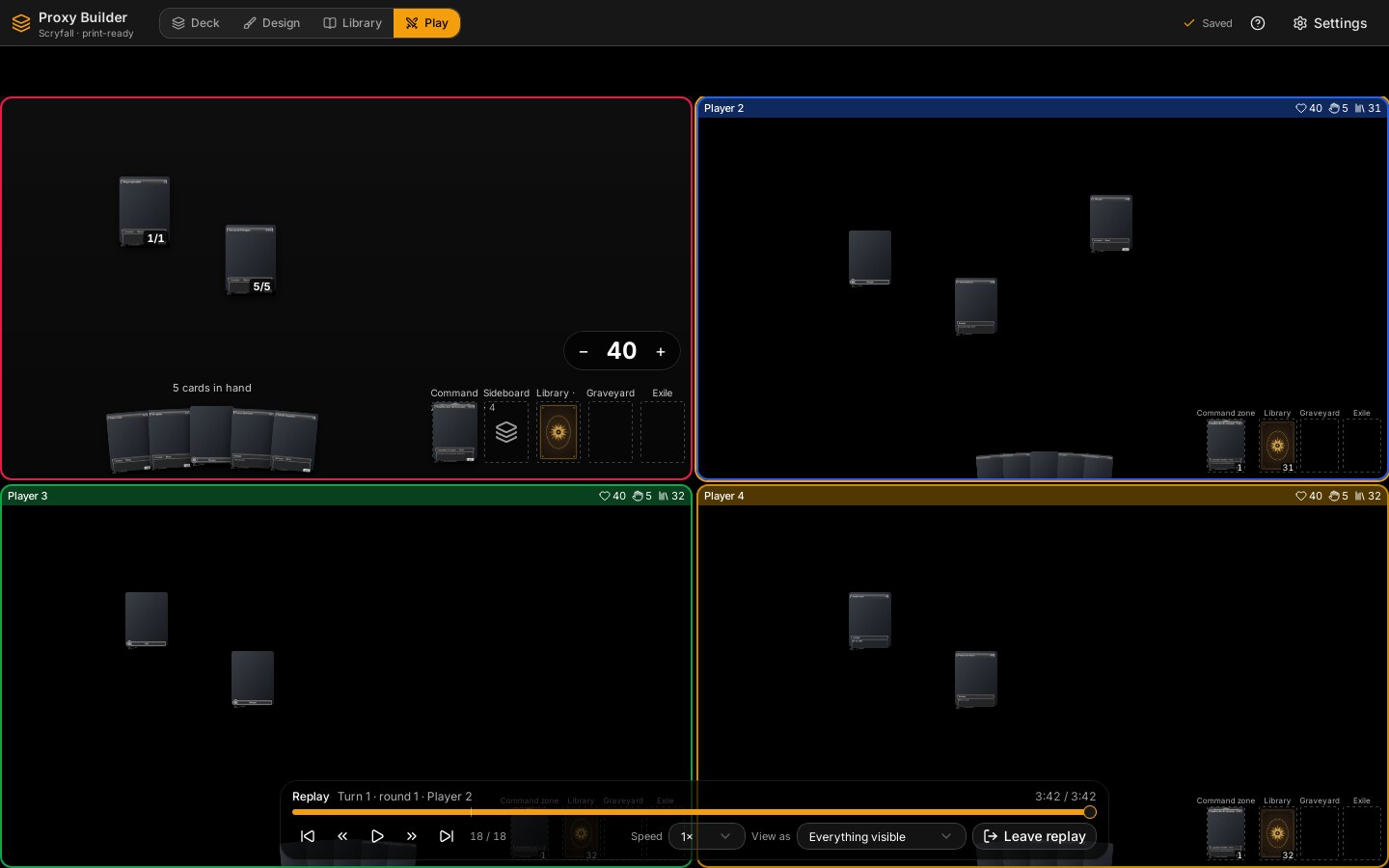Screen dimensions: 1389x868
Task: Fast-forward the replay
Action: tap(412, 836)
